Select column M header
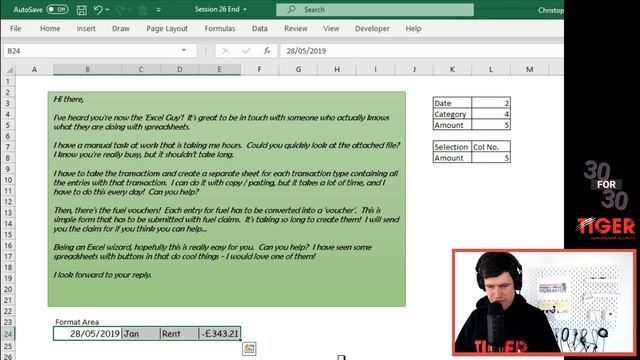 coord(529,70)
